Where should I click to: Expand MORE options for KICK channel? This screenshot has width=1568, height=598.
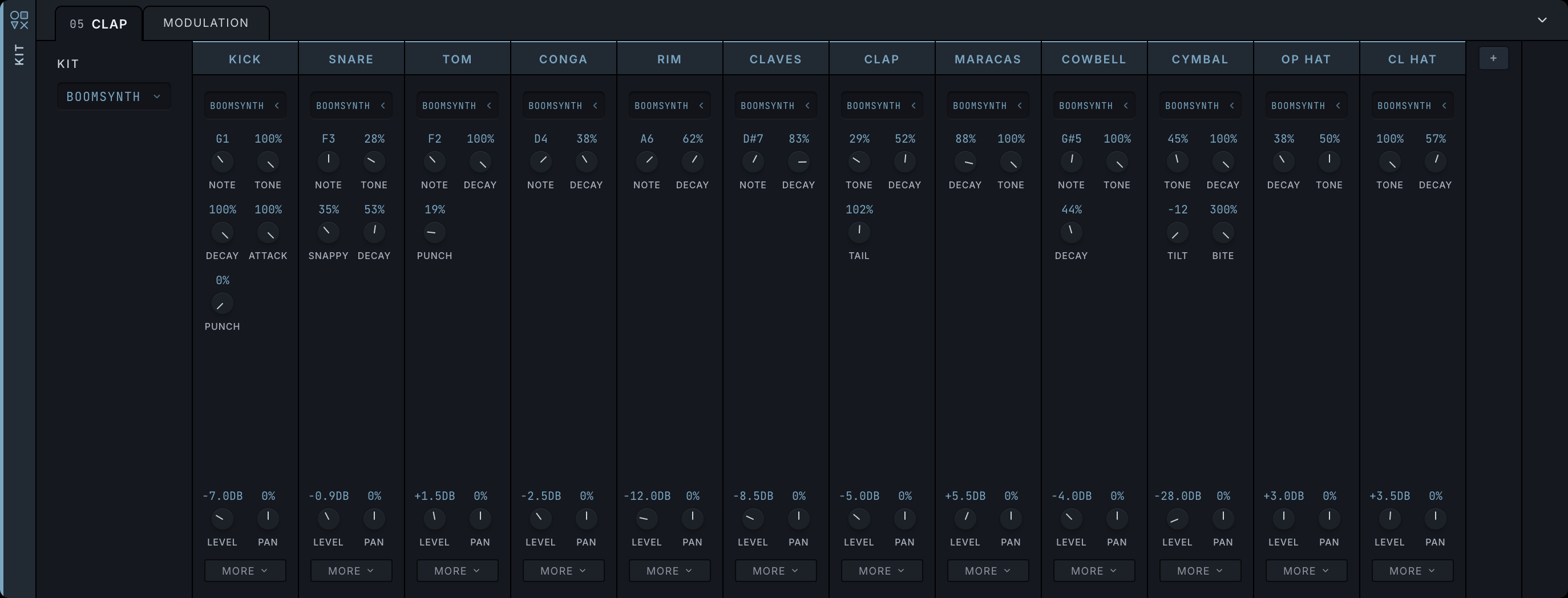[245, 571]
